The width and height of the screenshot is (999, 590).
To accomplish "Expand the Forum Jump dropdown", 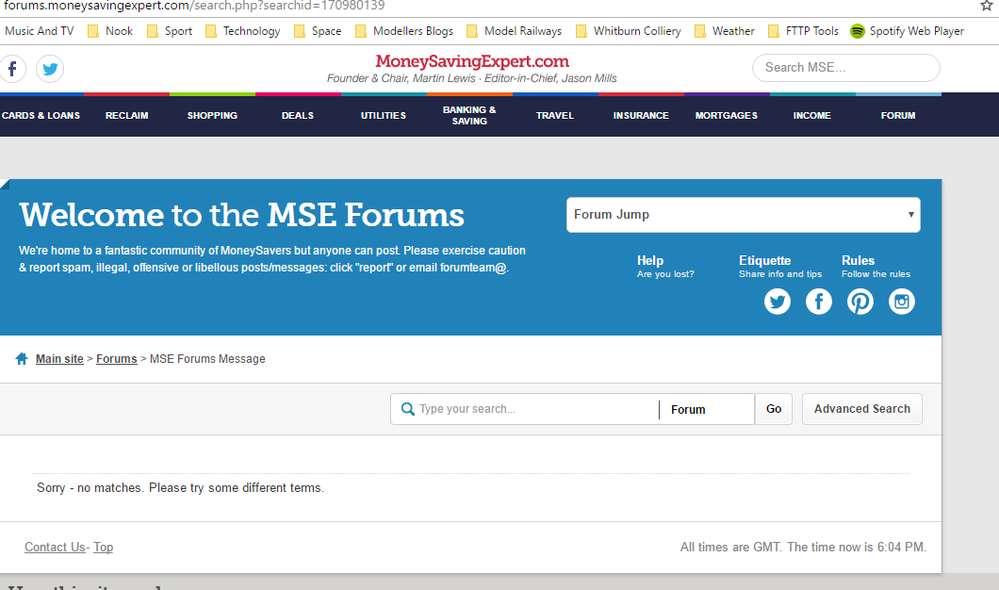I will click(743, 215).
